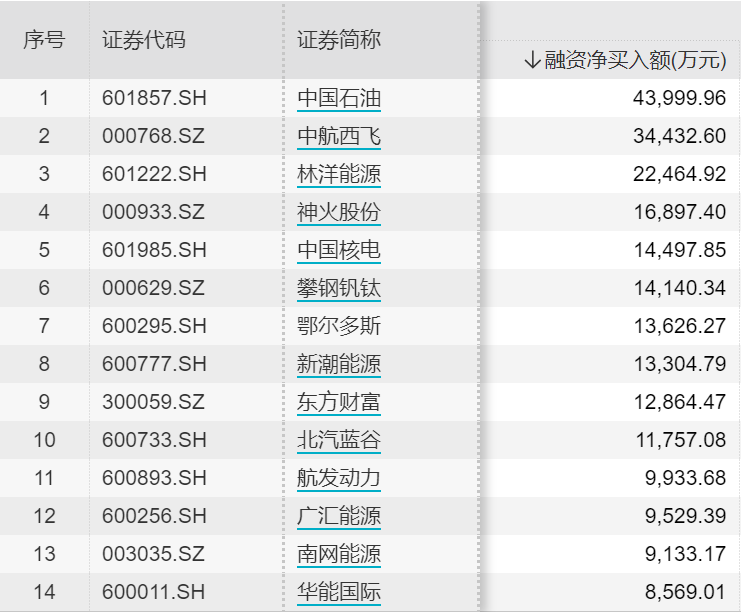Open the 北汽蓝谷 stock link
The image size is (741, 612).
(339, 440)
